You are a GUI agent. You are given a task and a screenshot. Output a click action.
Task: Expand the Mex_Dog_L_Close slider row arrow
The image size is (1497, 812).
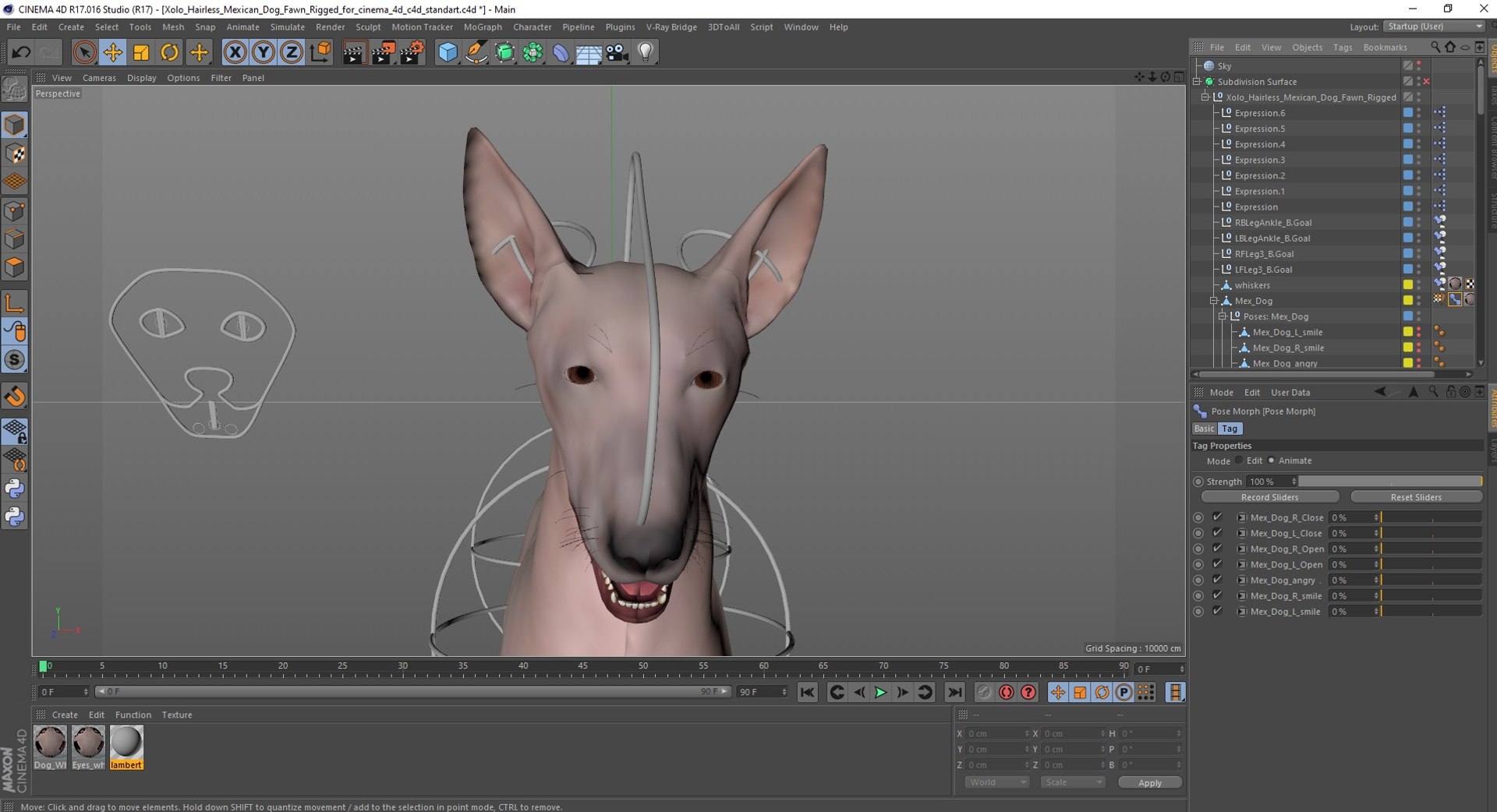pyautogui.click(x=1241, y=533)
